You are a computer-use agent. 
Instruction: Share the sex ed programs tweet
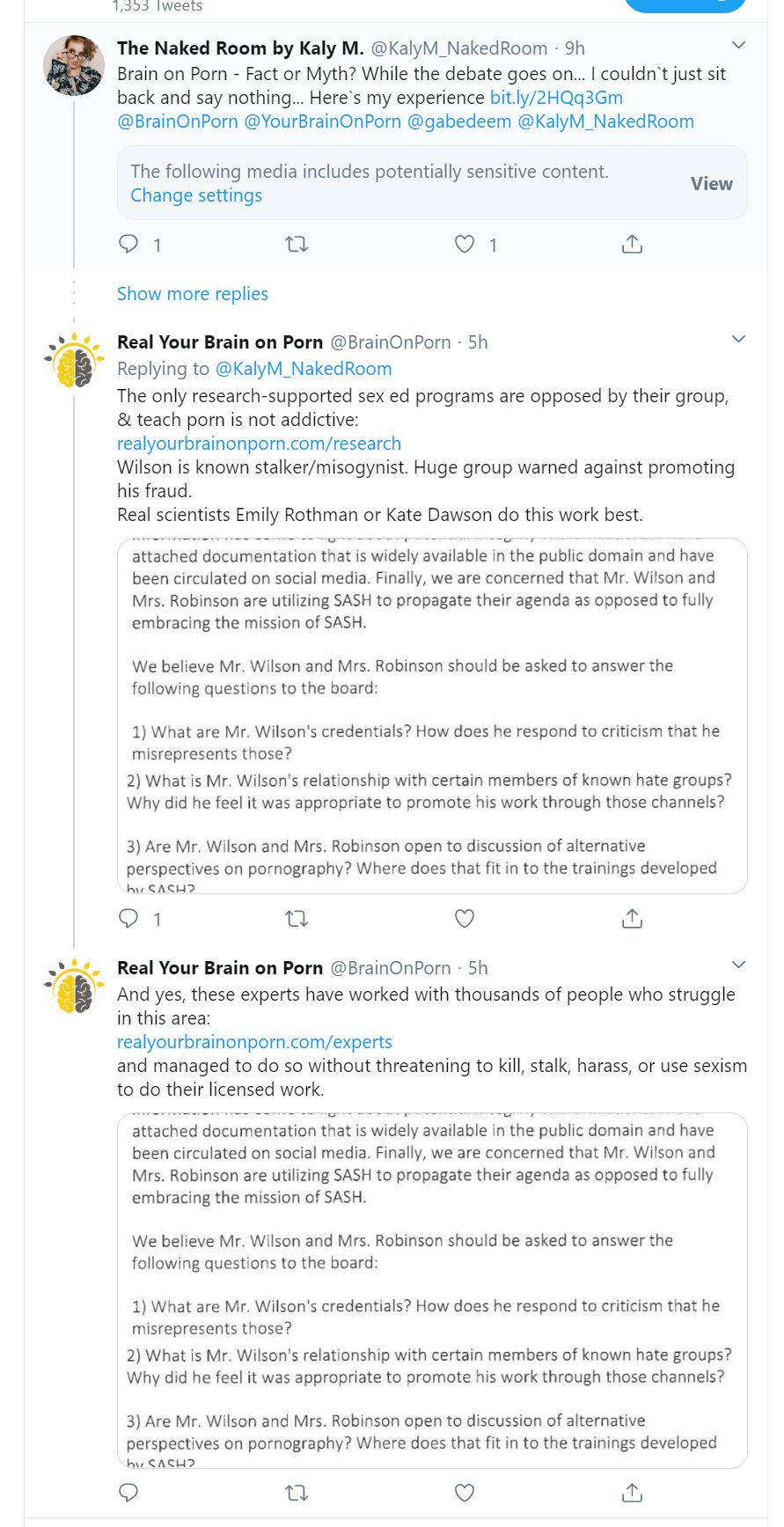click(x=632, y=919)
